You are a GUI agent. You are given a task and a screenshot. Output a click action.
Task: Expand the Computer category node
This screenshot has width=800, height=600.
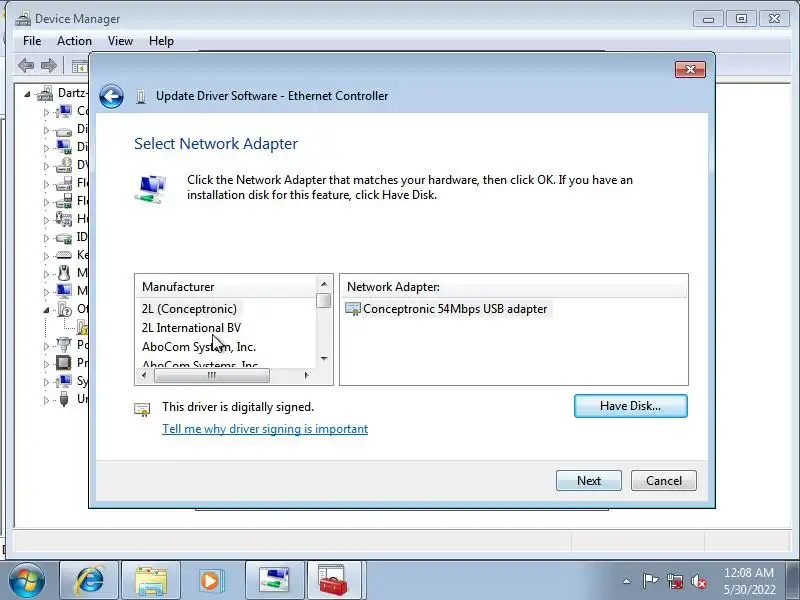(x=46, y=112)
